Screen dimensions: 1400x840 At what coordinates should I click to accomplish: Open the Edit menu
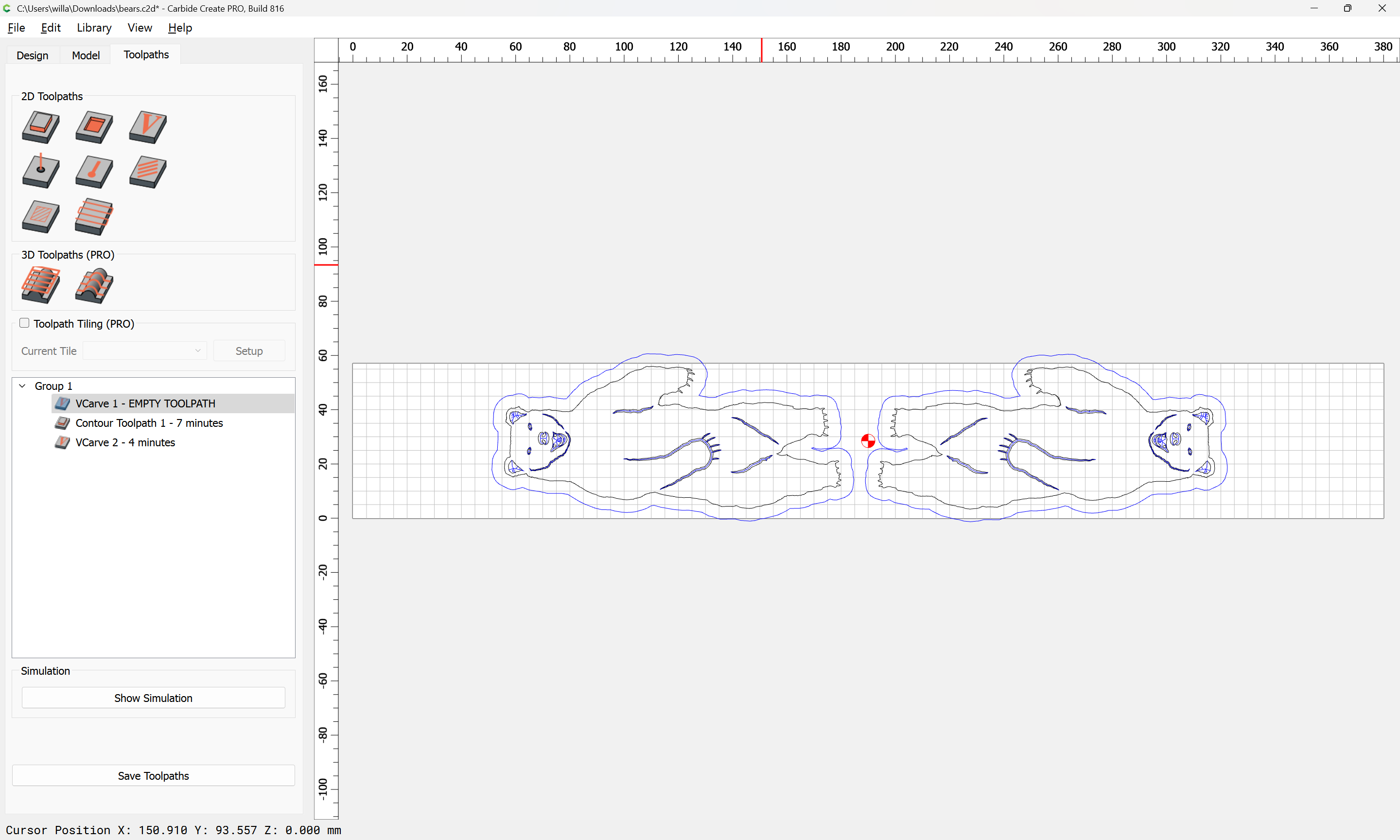point(51,27)
